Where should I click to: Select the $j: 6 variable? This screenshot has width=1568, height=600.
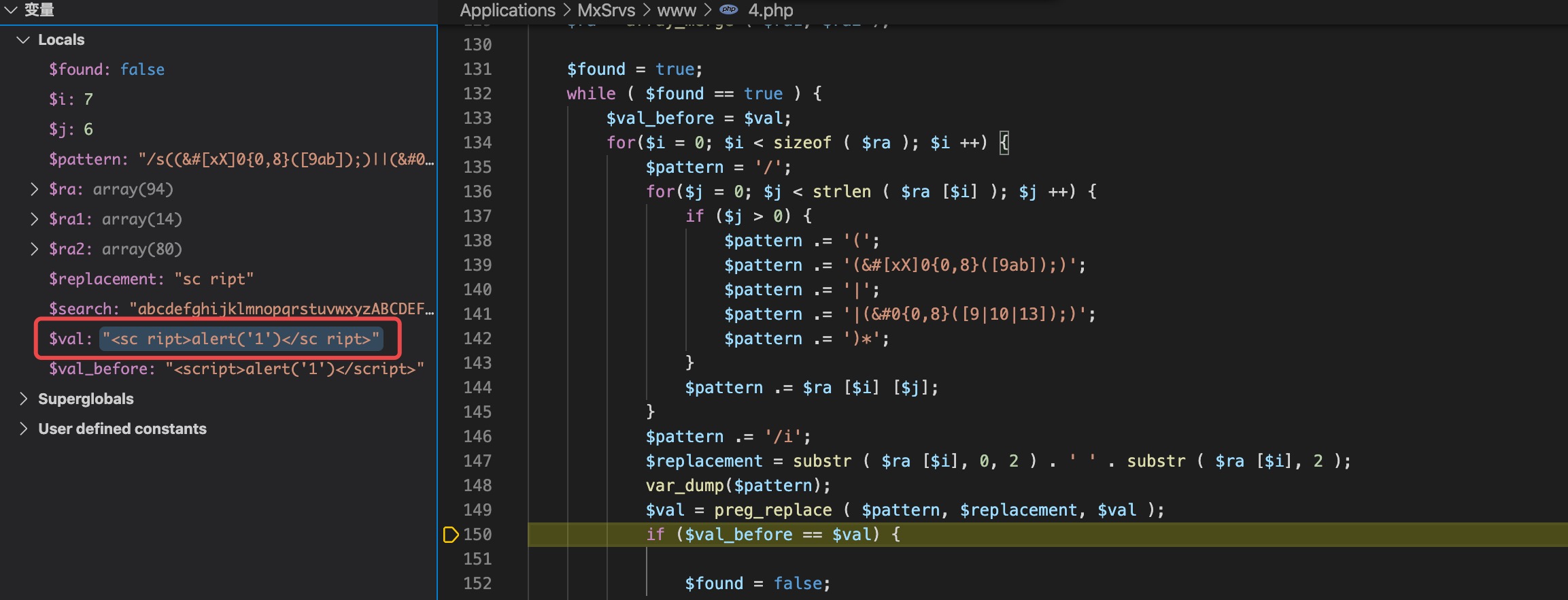coord(71,129)
